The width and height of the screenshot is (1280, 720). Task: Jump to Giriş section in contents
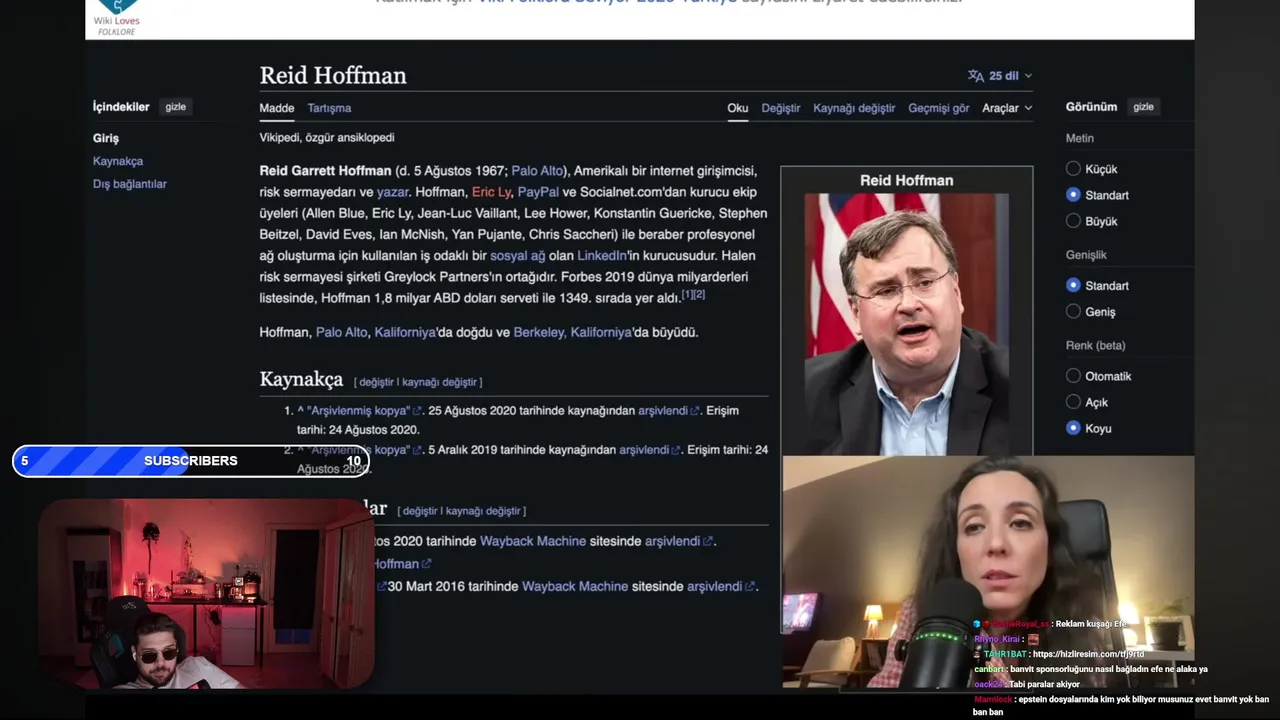click(106, 138)
